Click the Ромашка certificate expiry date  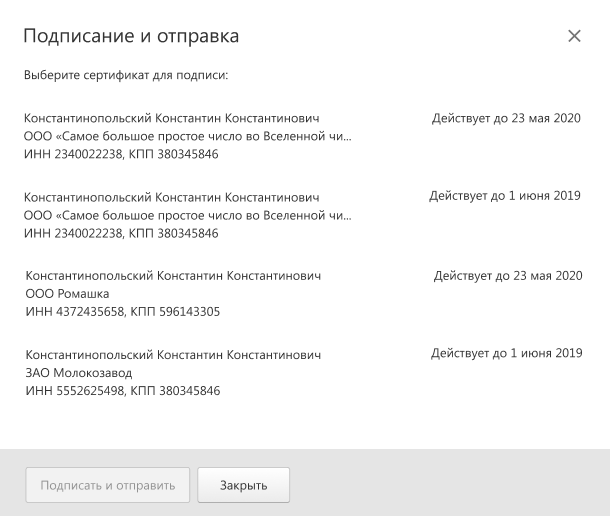(x=508, y=276)
